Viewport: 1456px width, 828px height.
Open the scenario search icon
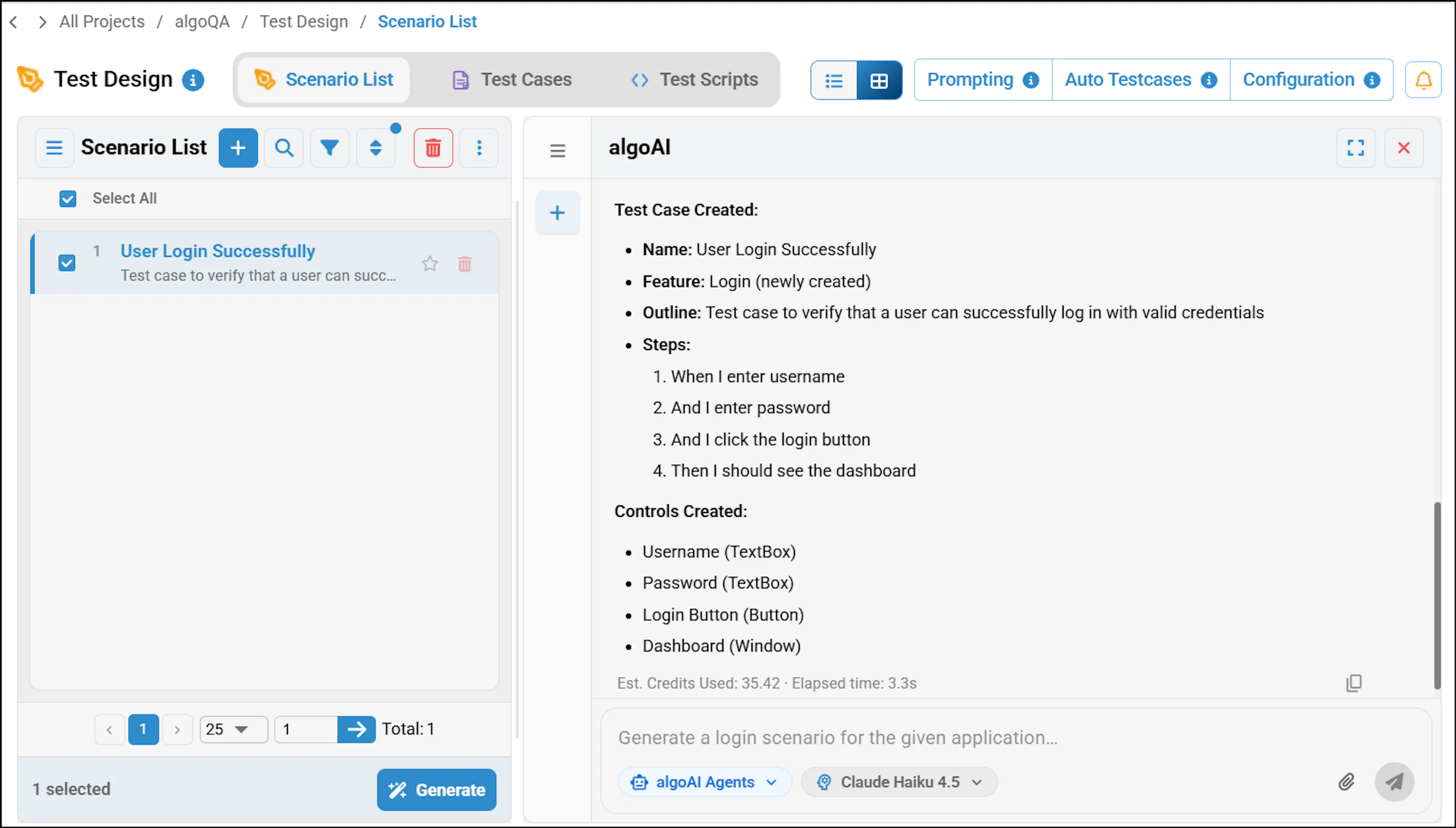click(x=284, y=148)
